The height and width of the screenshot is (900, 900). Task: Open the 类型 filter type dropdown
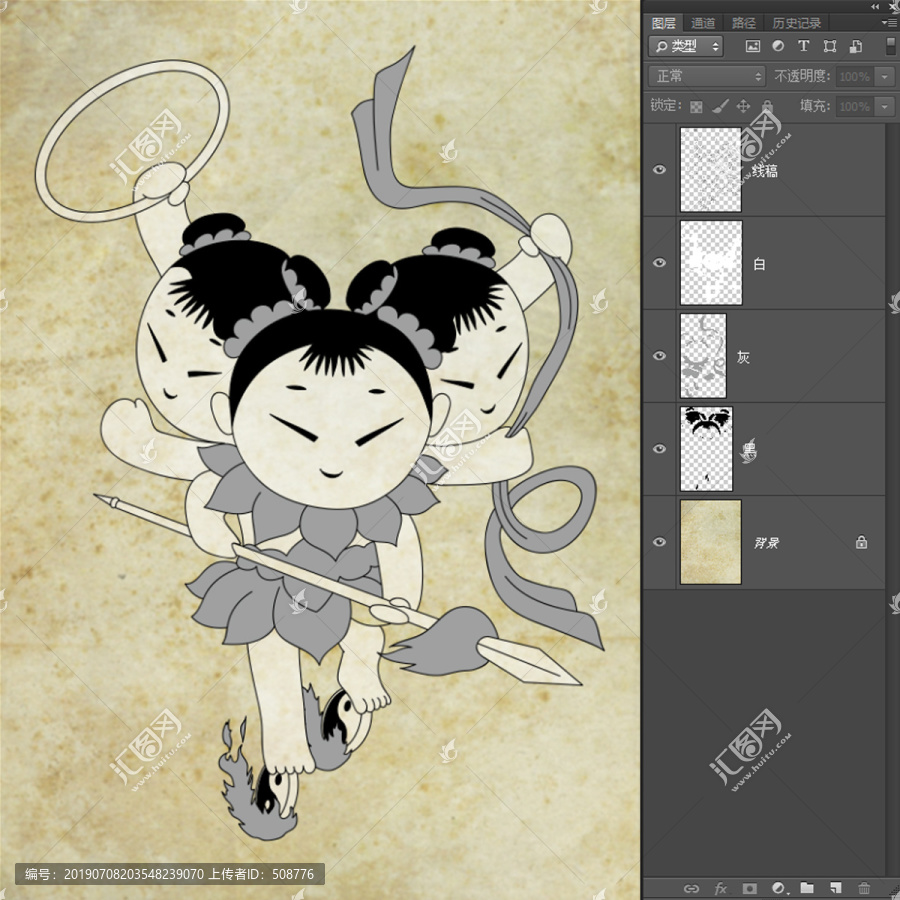pyautogui.click(x=686, y=46)
